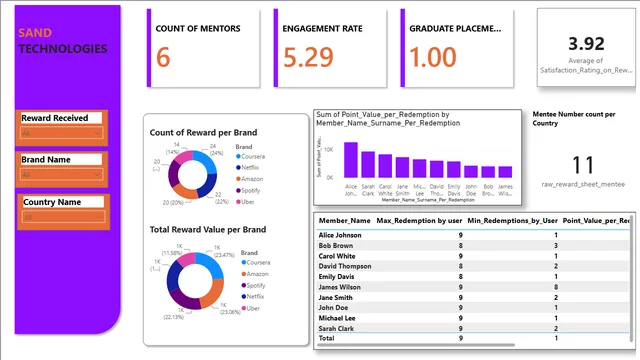
Task: Sort by Point_Value_per_Redemption column header
Action: (x=596, y=221)
